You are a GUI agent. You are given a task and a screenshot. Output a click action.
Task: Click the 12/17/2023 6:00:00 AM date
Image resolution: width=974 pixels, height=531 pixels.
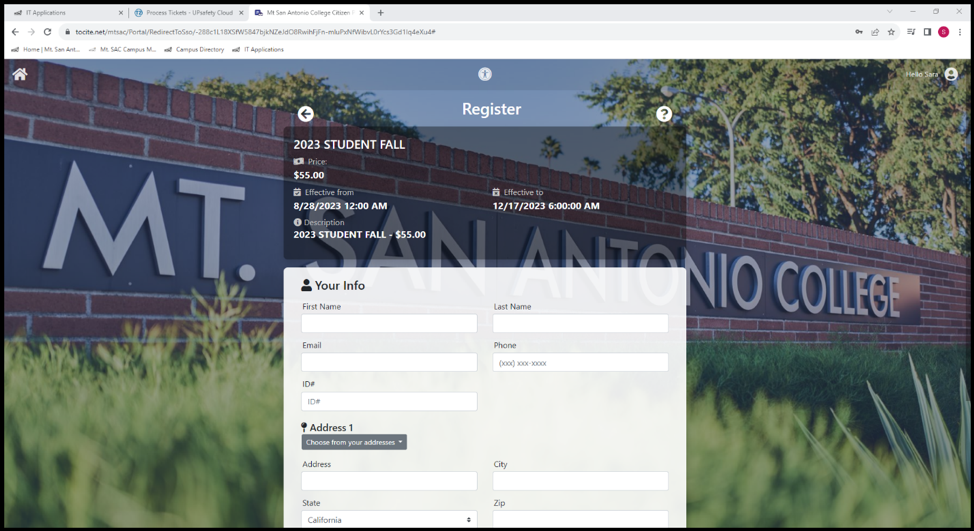(546, 206)
